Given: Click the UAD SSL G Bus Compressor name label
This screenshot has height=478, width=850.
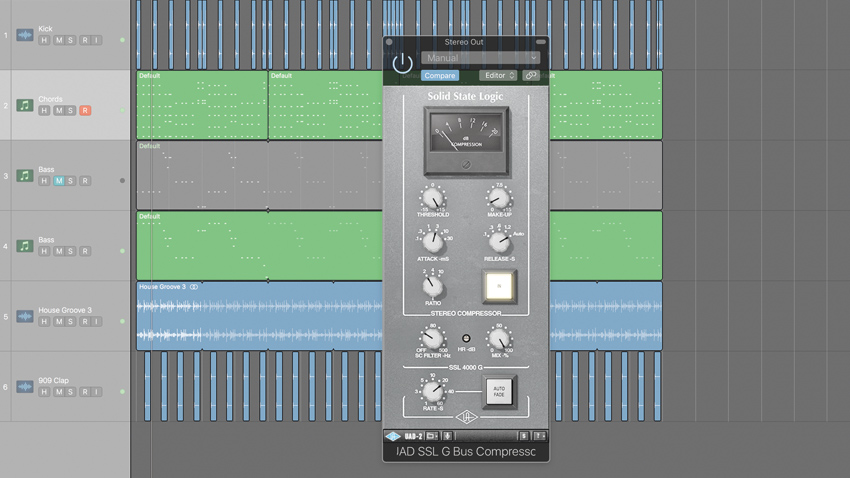Looking at the screenshot, I should click(466, 451).
